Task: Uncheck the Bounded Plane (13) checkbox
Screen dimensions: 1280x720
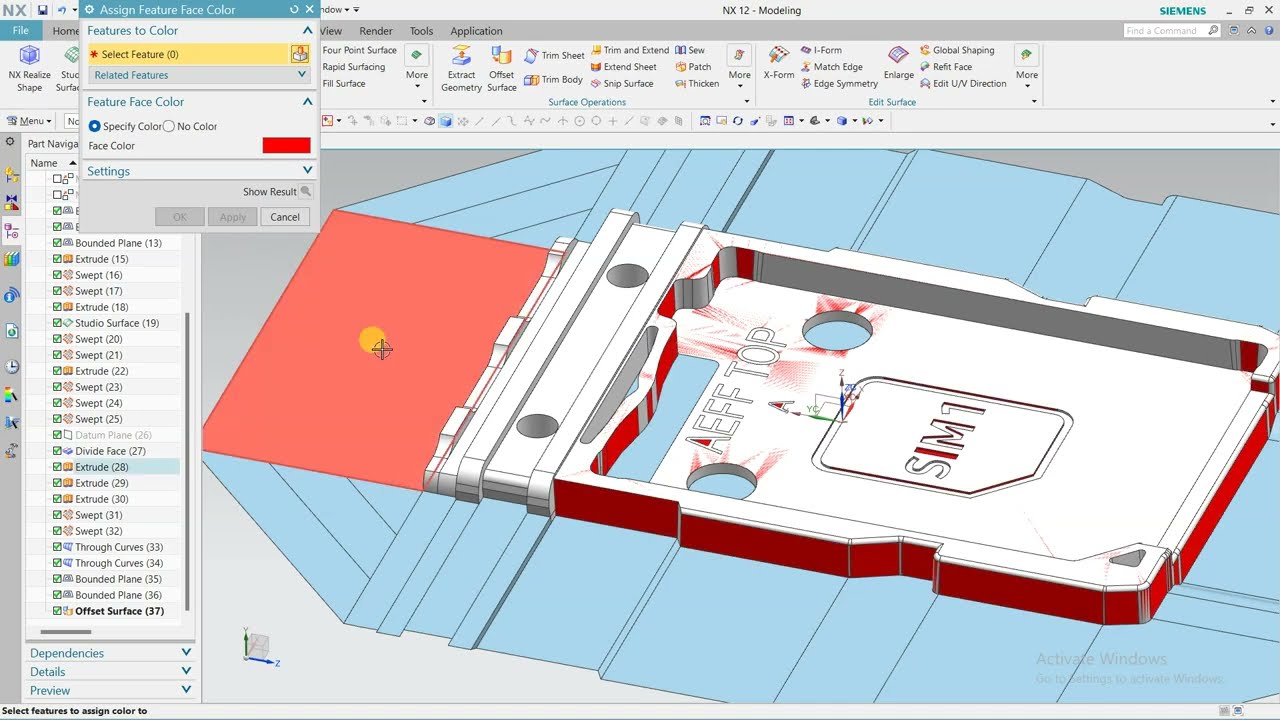Action: point(57,243)
